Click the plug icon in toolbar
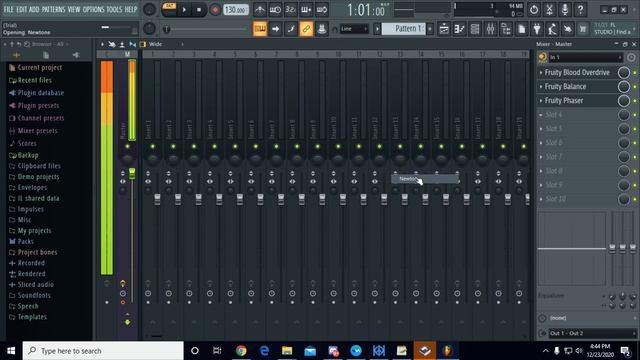The width and height of the screenshot is (640, 360). 537,29
